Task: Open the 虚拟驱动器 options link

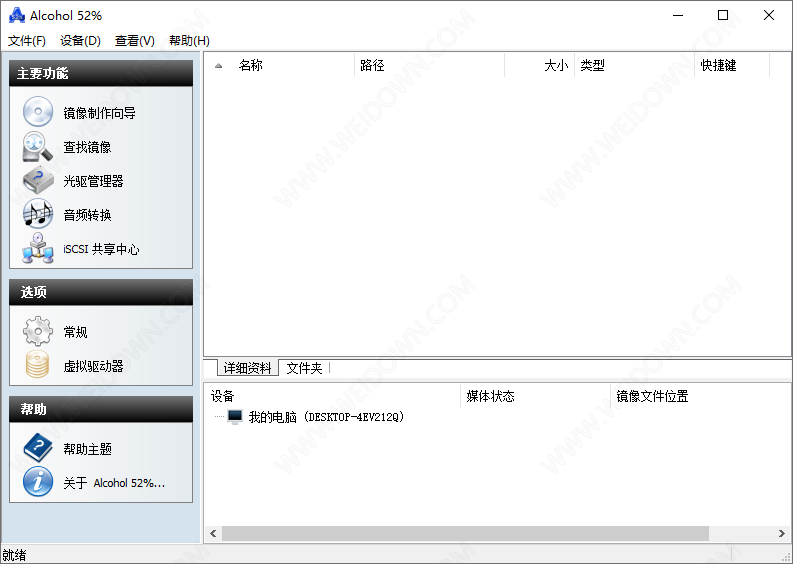Action: click(93, 366)
